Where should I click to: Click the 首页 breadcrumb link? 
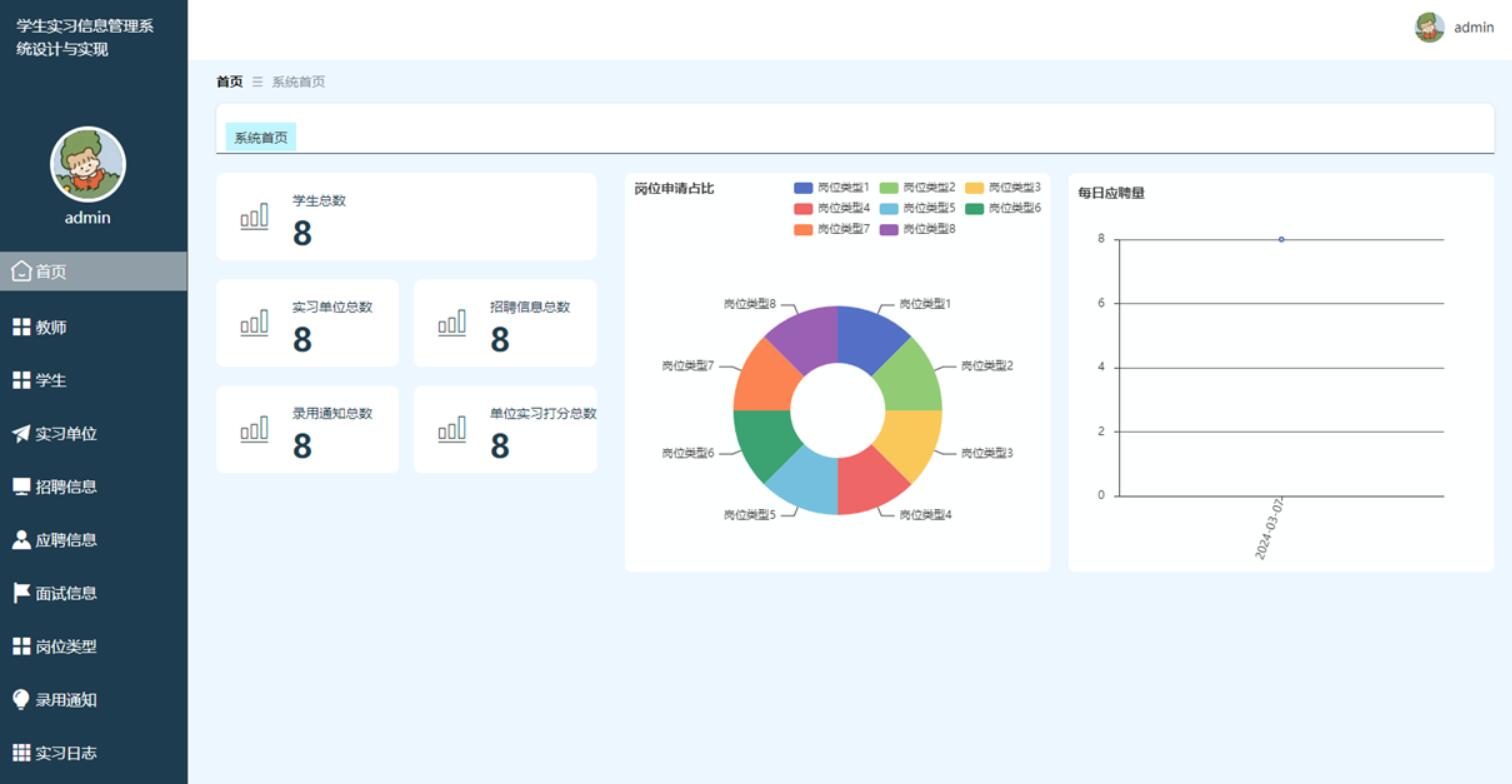pyautogui.click(x=229, y=82)
